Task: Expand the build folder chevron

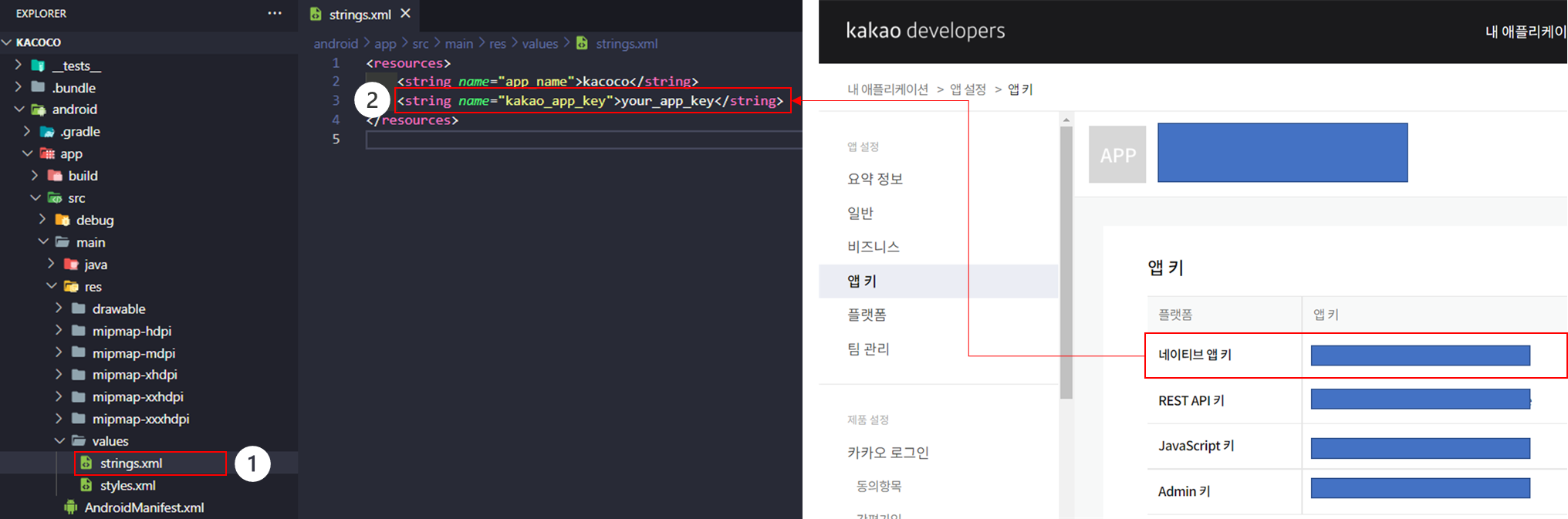Action: 35,176
